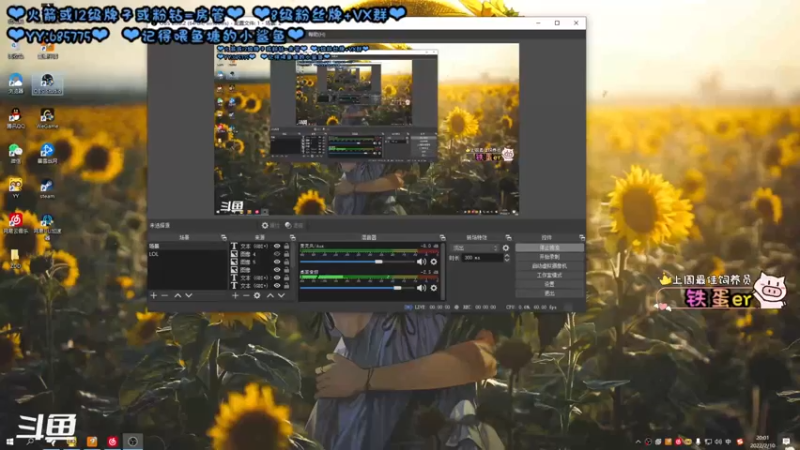Click the 退出 button
This screenshot has width=800, height=450.
click(549, 293)
